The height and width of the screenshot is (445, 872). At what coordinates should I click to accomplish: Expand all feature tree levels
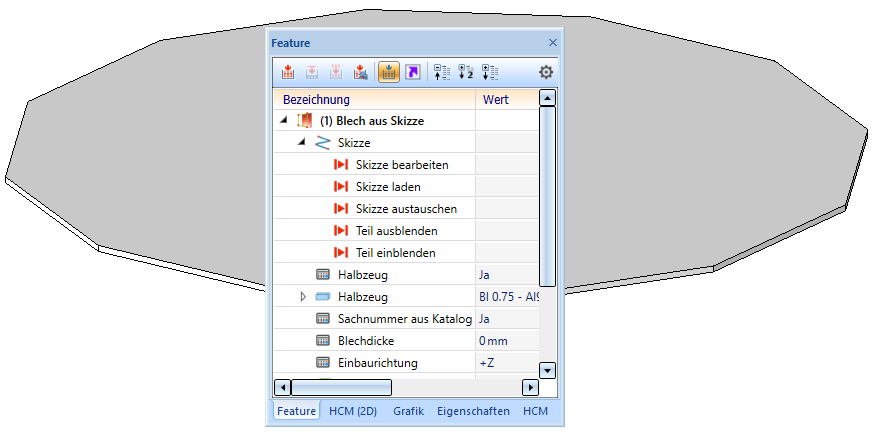(490, 72)
